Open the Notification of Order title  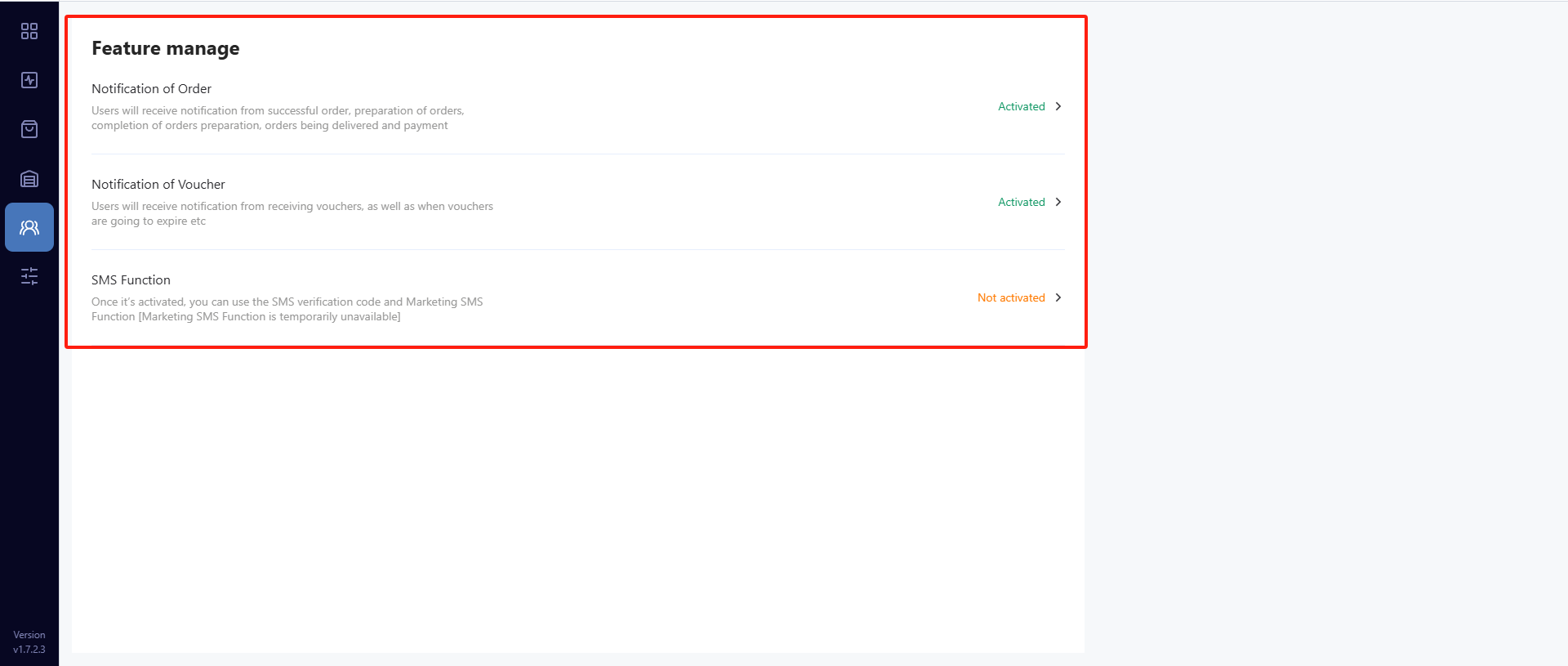click(x=151, y=88)
